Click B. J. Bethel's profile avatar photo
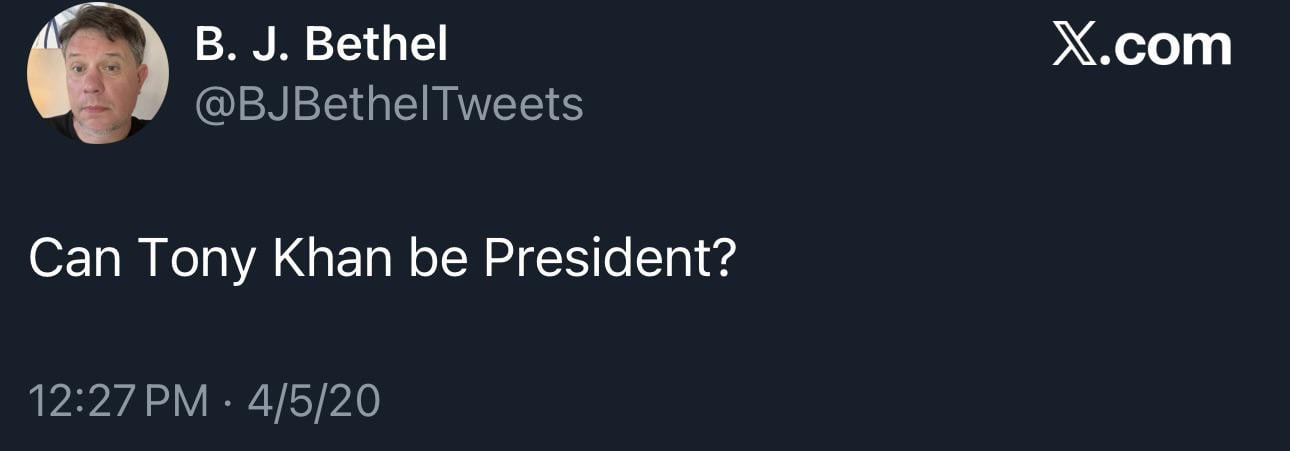Screen dimensions: 1290x451 (x=97, y=75)
